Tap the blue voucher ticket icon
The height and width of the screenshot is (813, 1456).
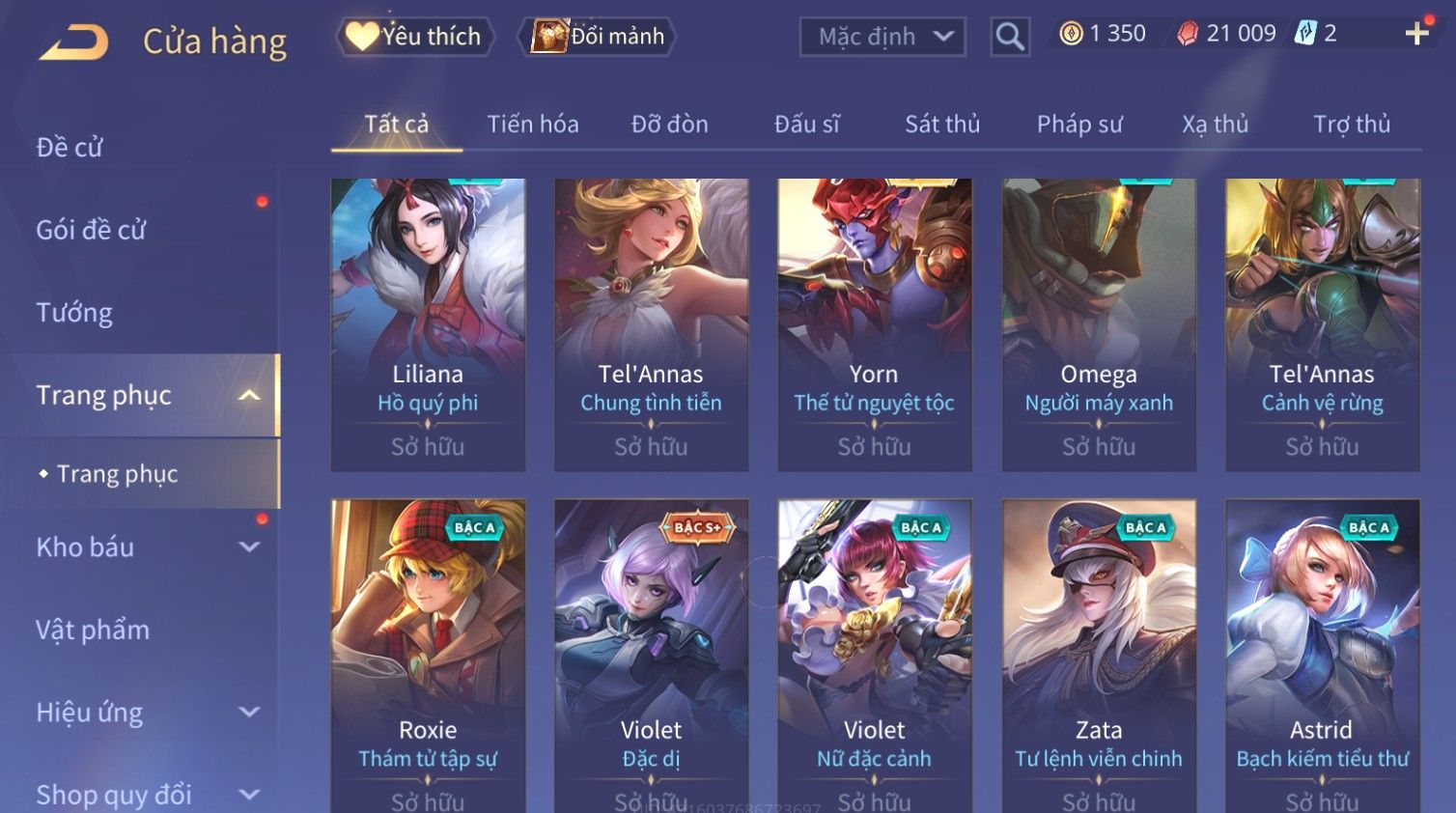(x=1305, y=34)
